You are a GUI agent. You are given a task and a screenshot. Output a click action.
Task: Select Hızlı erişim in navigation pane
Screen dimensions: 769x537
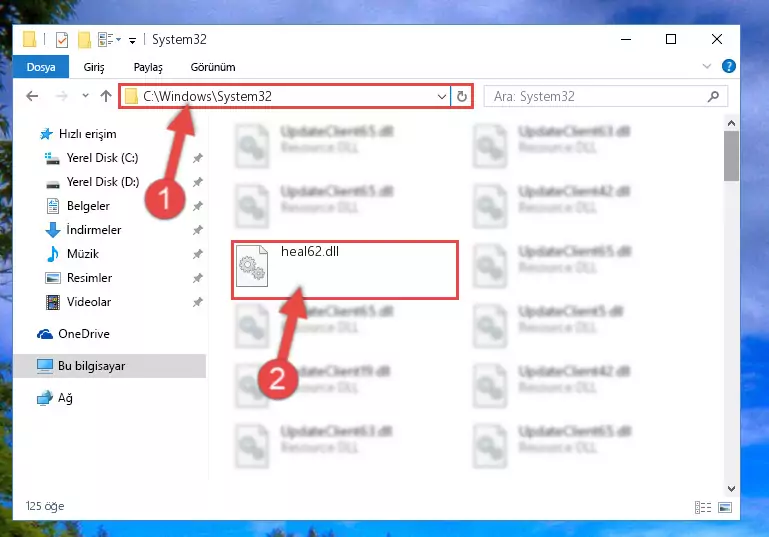pyautogui.click(x=78, y=134)
